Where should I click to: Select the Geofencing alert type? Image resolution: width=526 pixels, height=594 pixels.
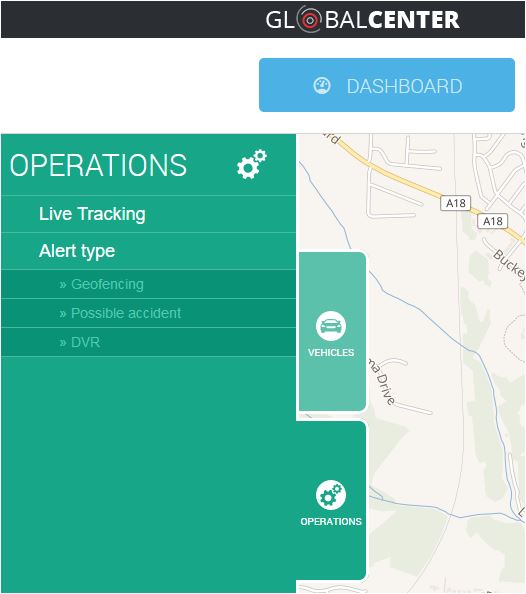click(149, 284)
